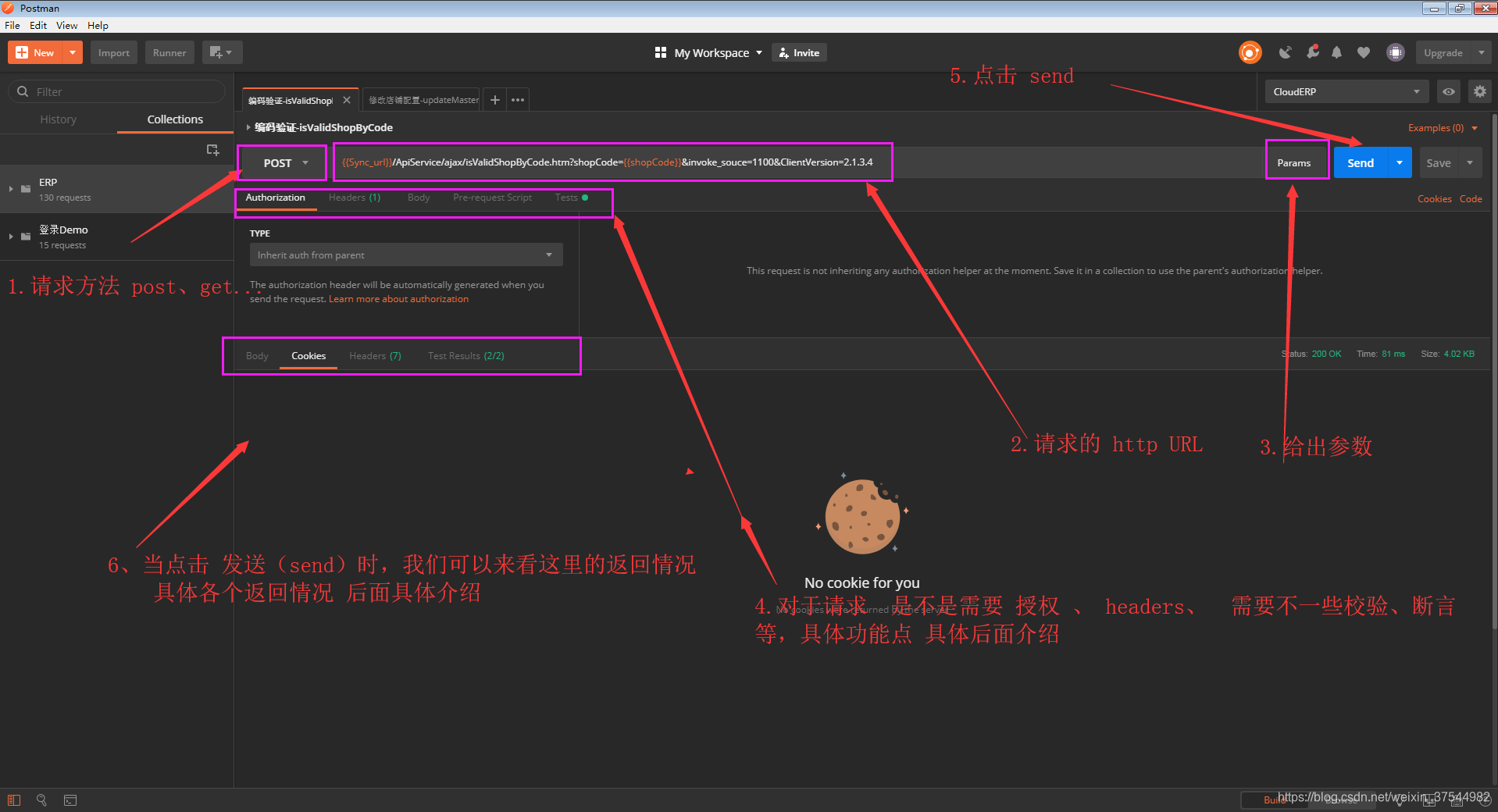Open the Tests tab

coord(571,198)
